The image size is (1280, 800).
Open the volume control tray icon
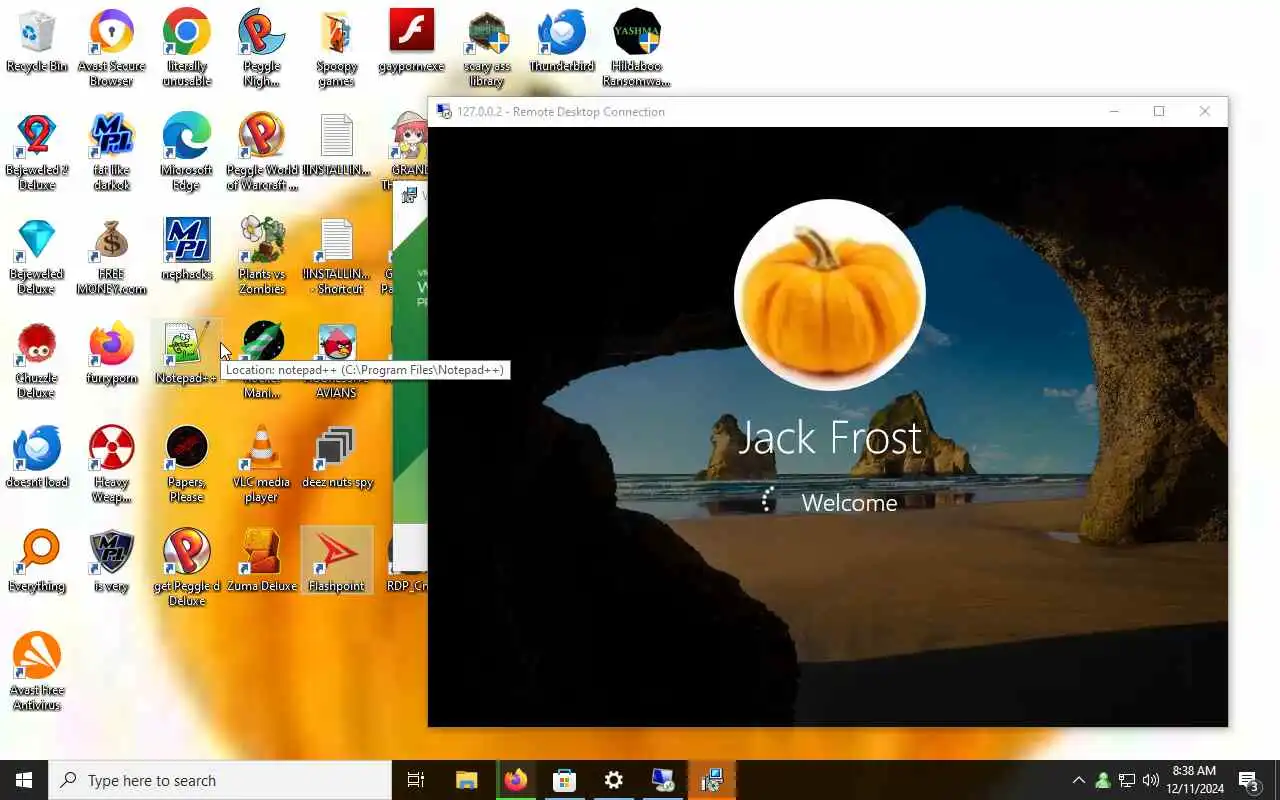point(1151,780)
